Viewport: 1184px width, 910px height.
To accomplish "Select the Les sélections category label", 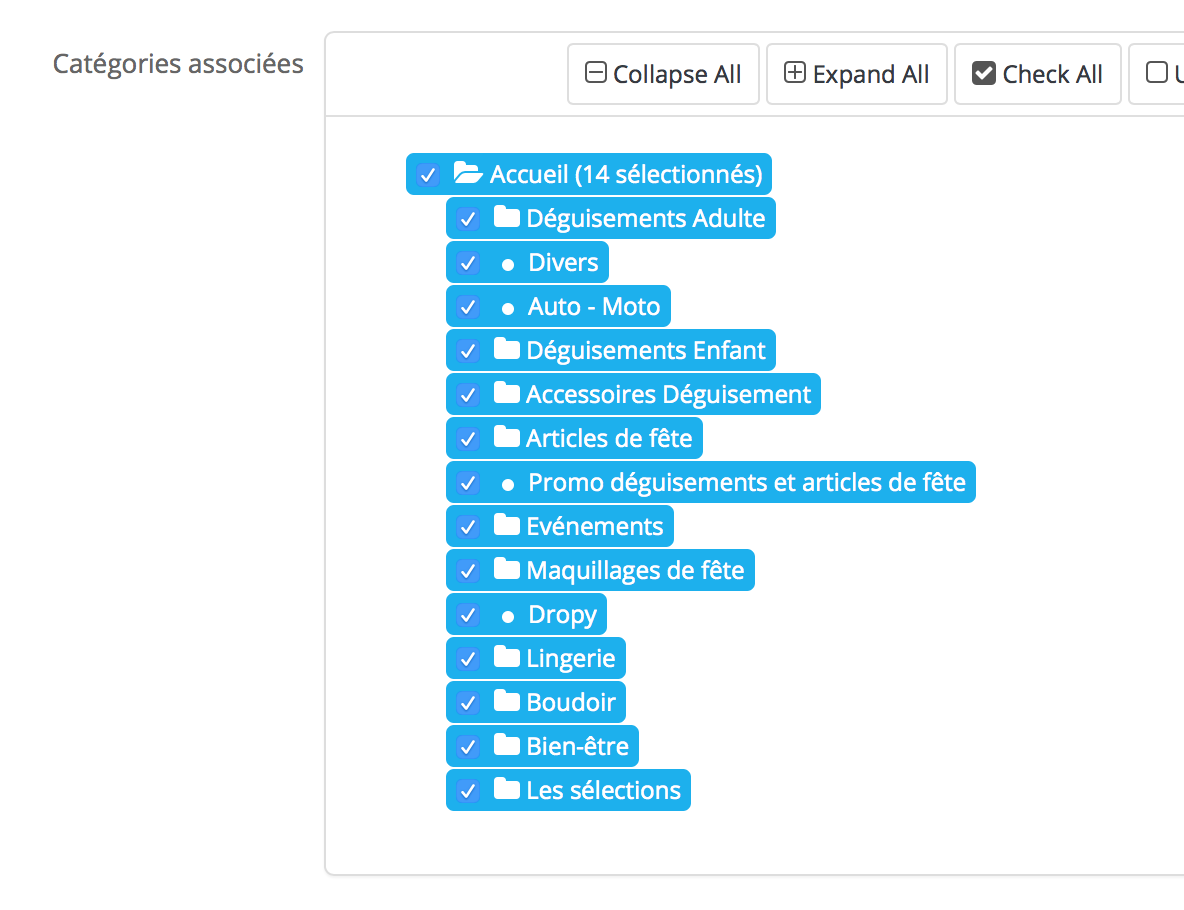I will click(603, 790).
